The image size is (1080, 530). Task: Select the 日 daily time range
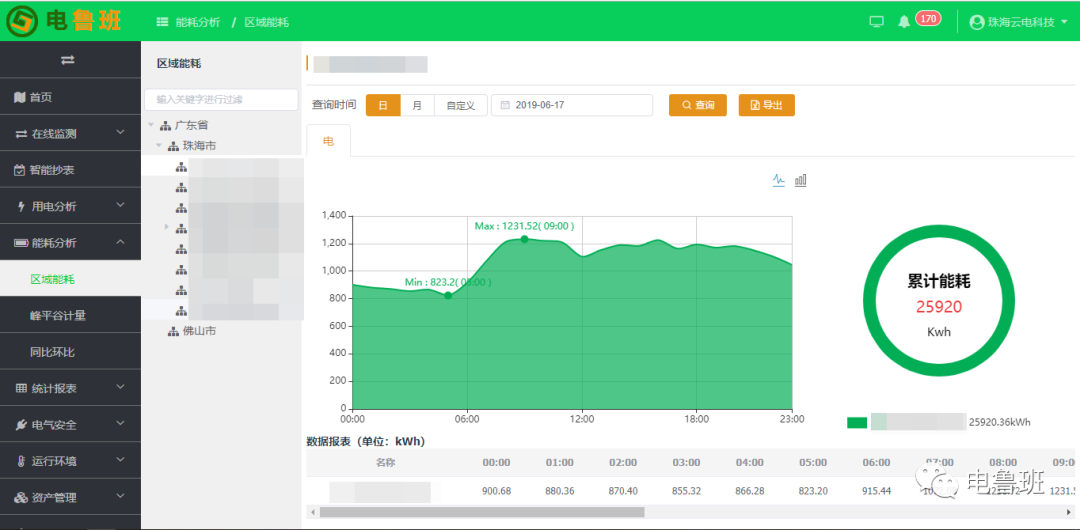pos(383,105)
